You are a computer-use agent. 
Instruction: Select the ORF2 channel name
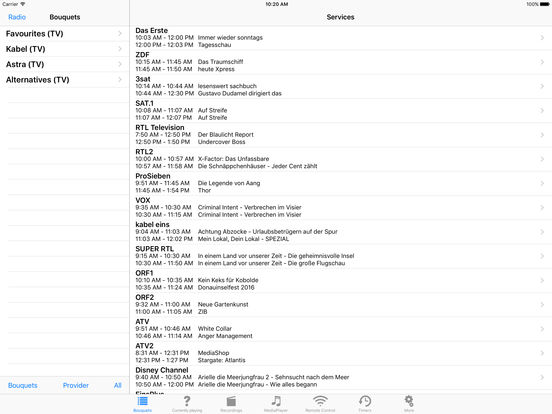click(145, 298)
